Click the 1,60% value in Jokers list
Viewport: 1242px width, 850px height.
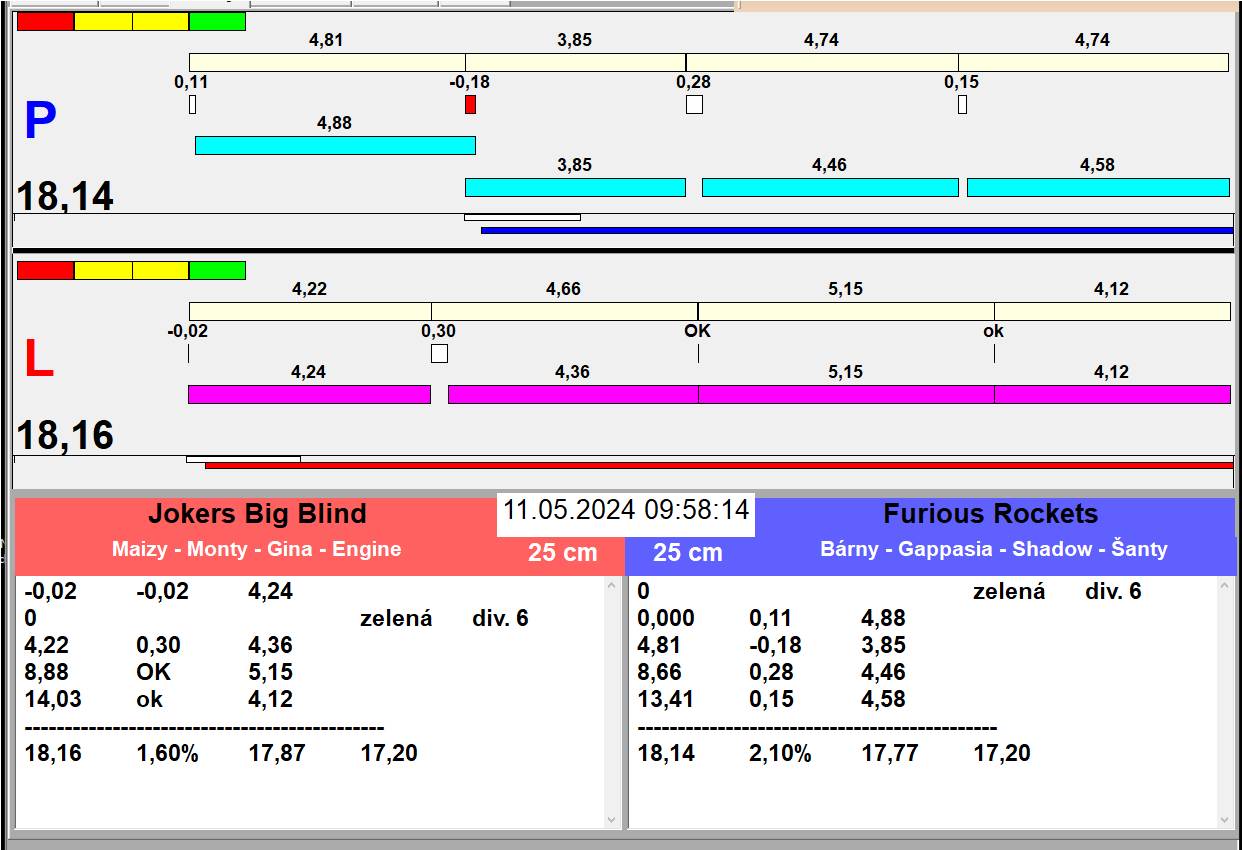[167, 753]
